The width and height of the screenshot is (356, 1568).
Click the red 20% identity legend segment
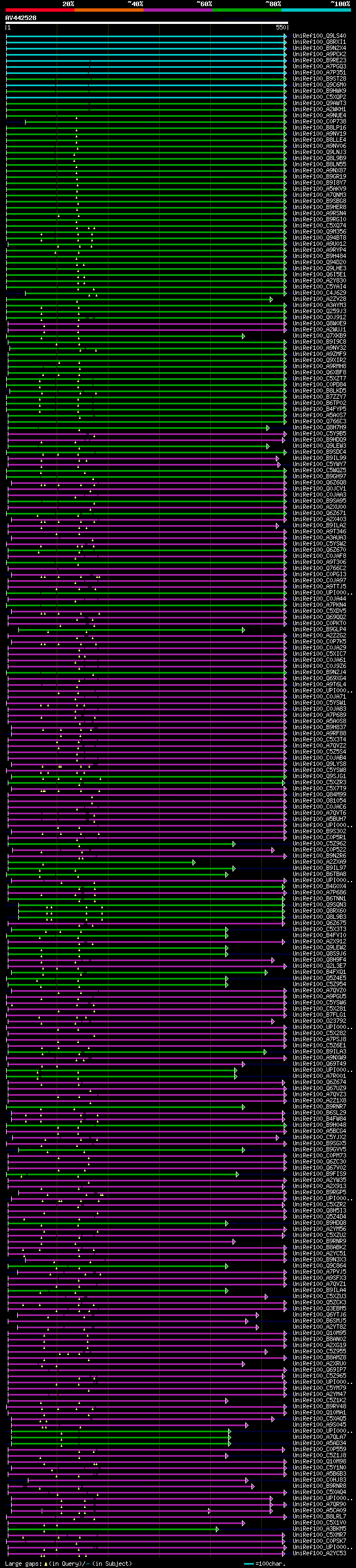click(40, 10)
